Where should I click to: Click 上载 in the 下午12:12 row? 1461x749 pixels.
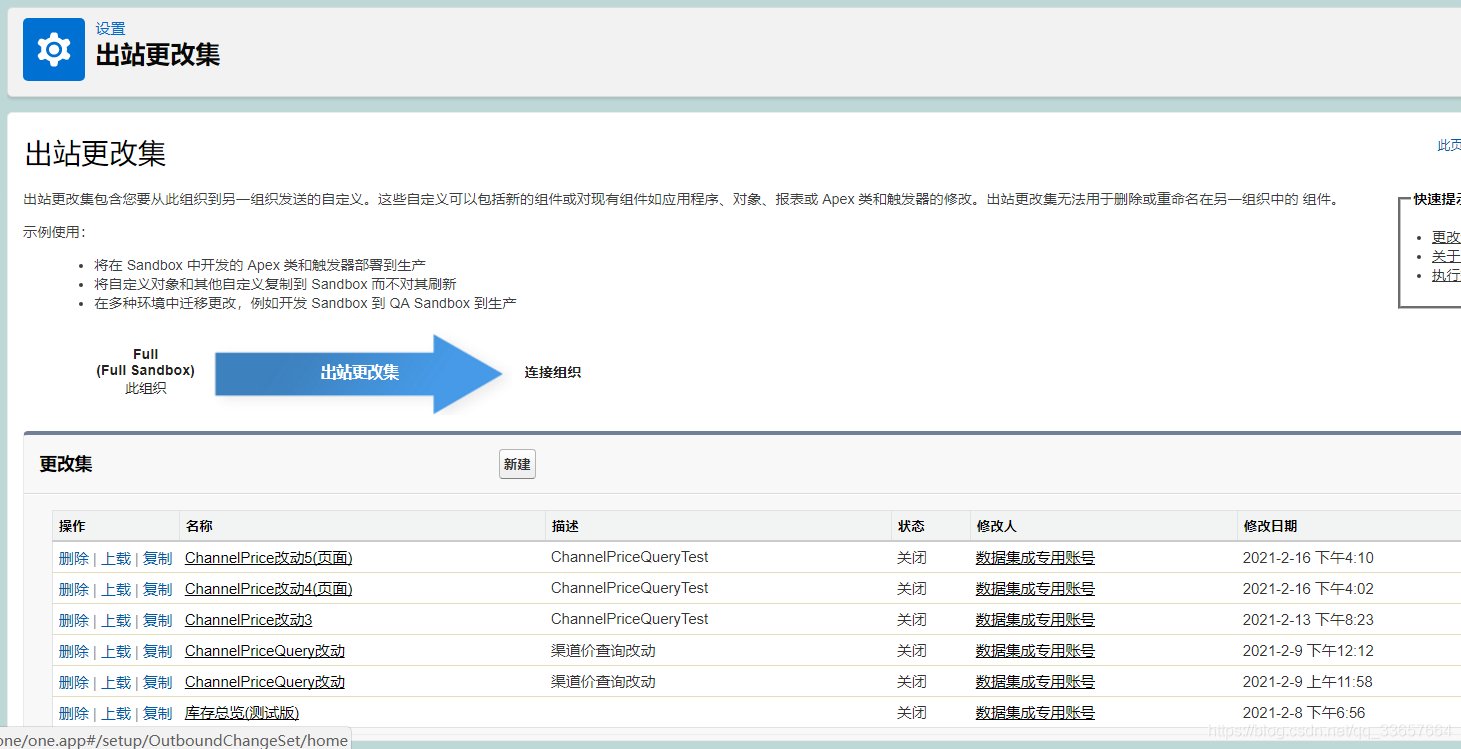(116, 651)
